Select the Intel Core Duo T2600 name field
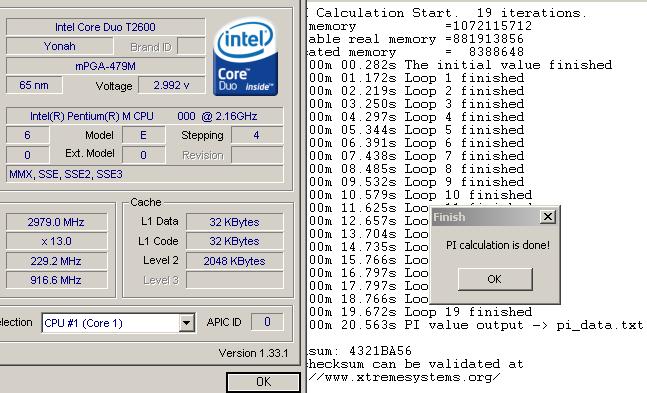 (x=105, y=27)
